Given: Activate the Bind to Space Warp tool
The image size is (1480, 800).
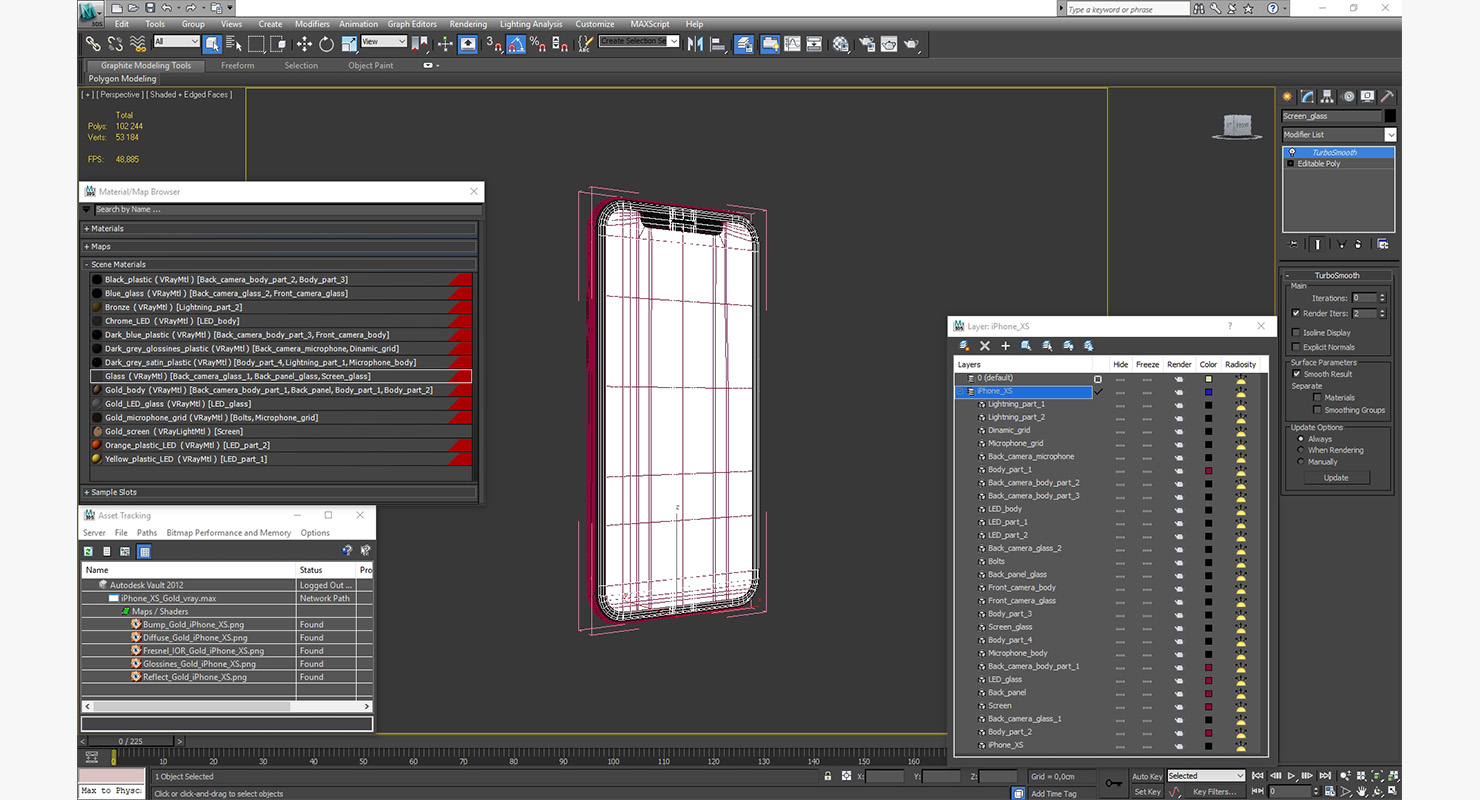Looking at the screenshot, I should point(137,44).
